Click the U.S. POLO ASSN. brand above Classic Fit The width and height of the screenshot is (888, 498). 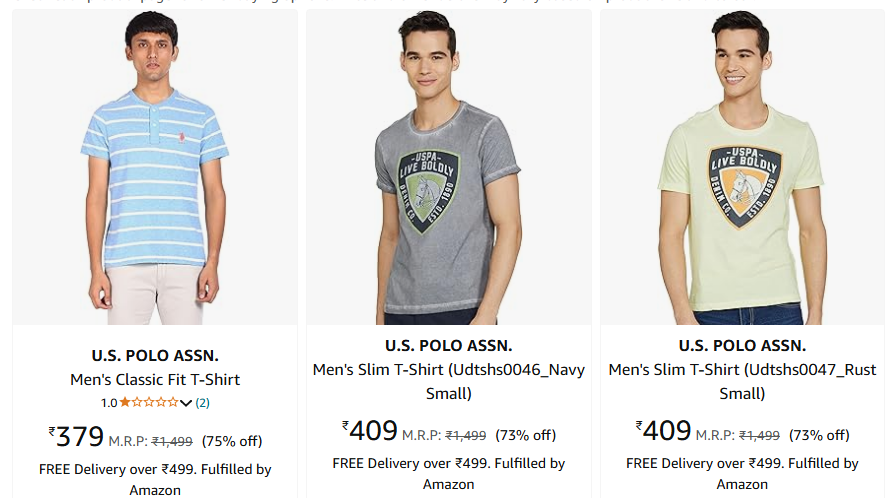click(155, 356)
